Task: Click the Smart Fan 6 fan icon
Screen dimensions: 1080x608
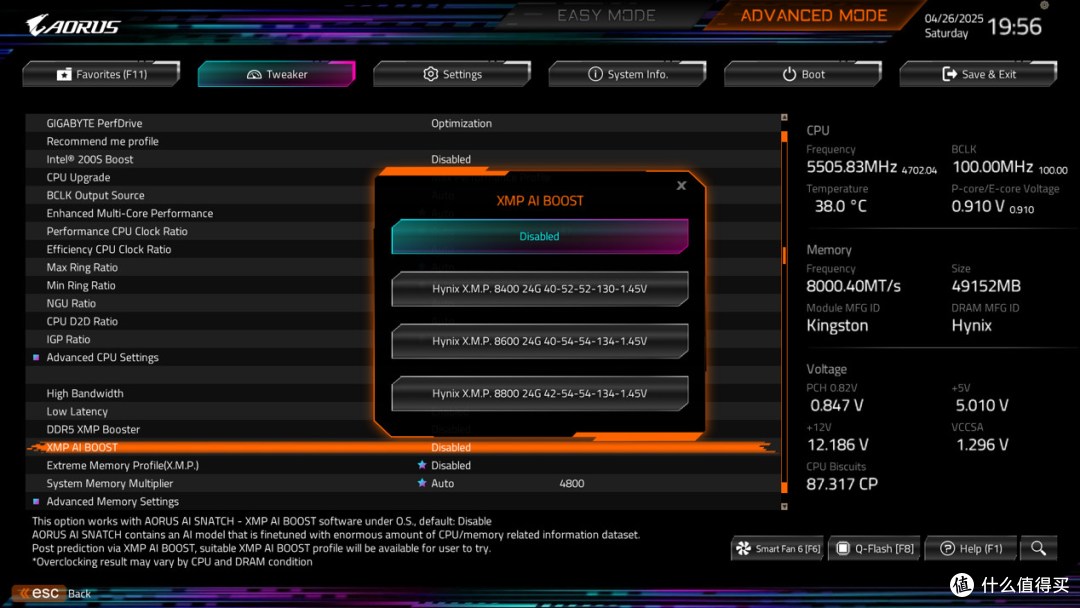Action: [x=743, y=548]
